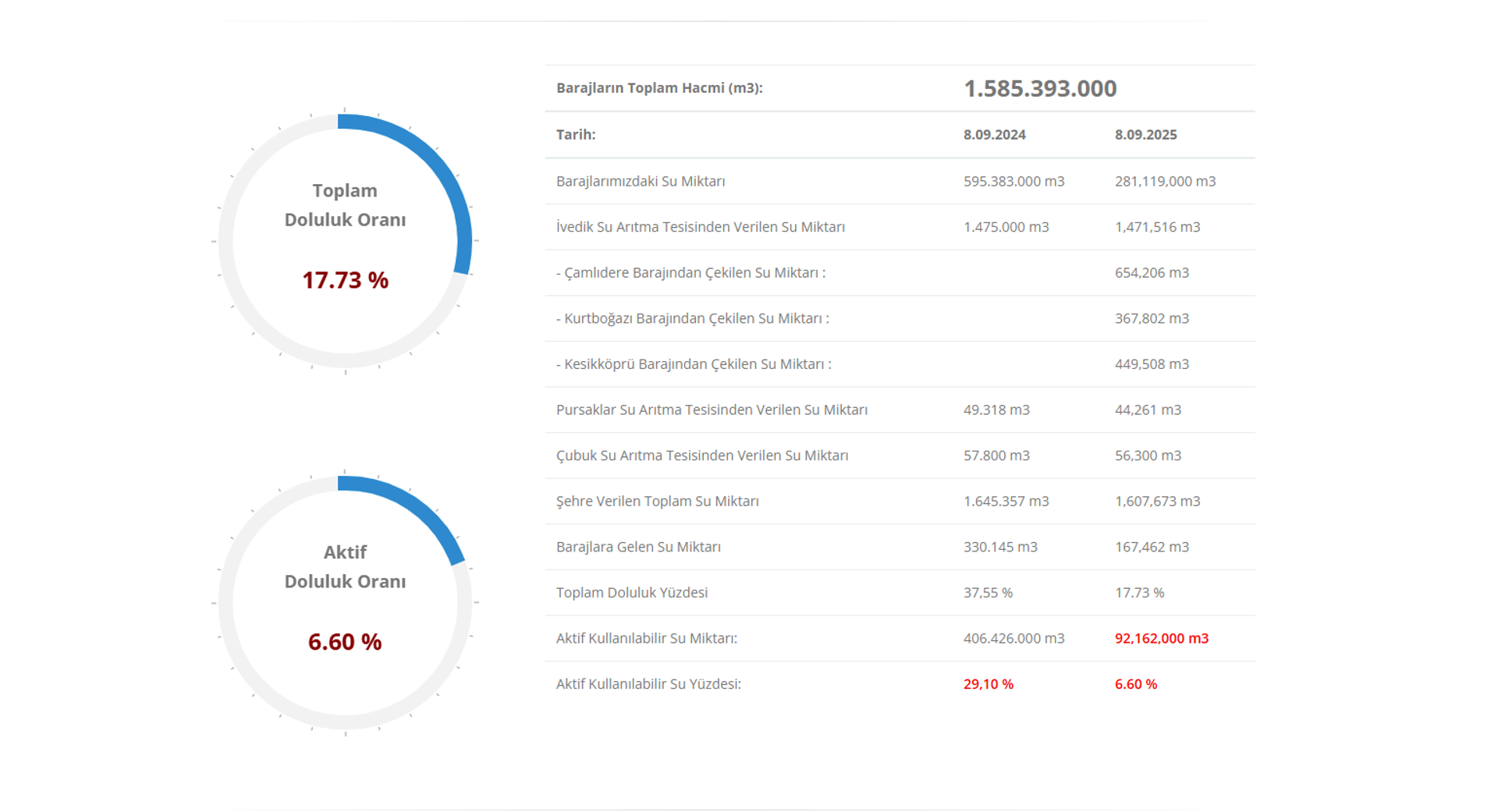Click 17.73 % inside the top gauge

pyautogui.click(x=345, y=280)
